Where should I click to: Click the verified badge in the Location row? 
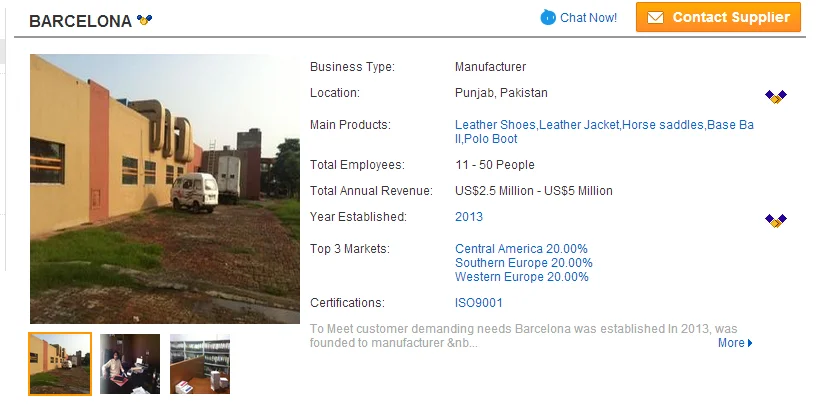(776, 96)
